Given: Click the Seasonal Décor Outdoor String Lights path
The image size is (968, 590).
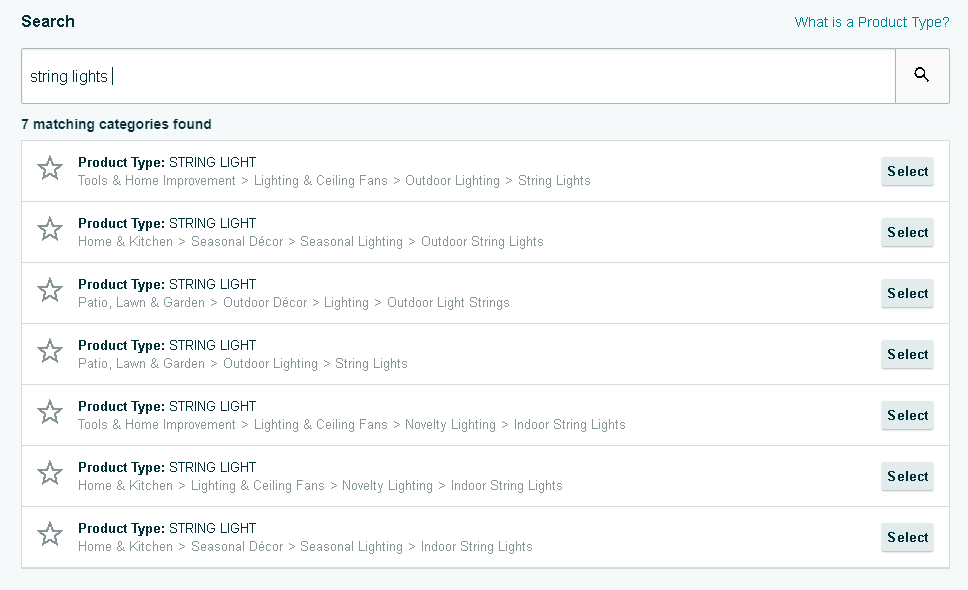Looking at the screenshot, I should [311, 242].
